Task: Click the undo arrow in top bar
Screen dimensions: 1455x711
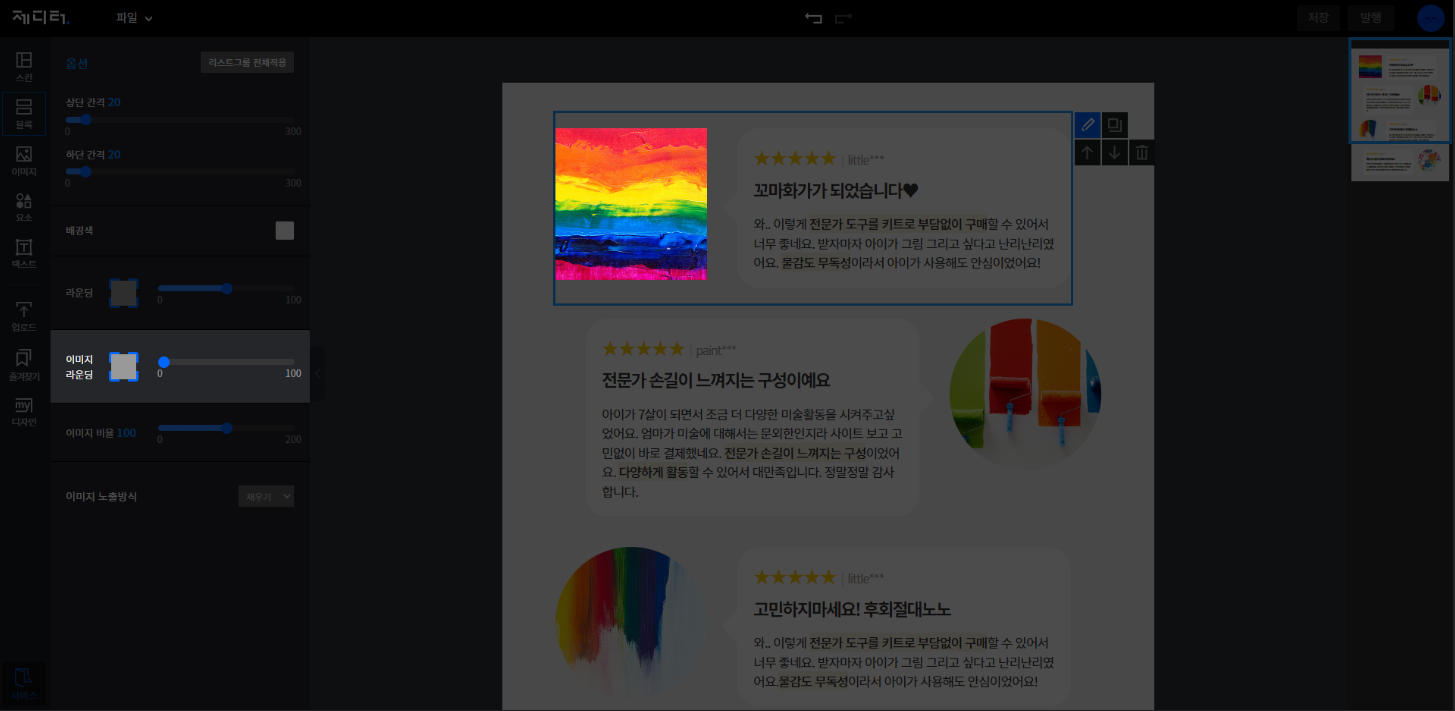Action: [814, 18]
